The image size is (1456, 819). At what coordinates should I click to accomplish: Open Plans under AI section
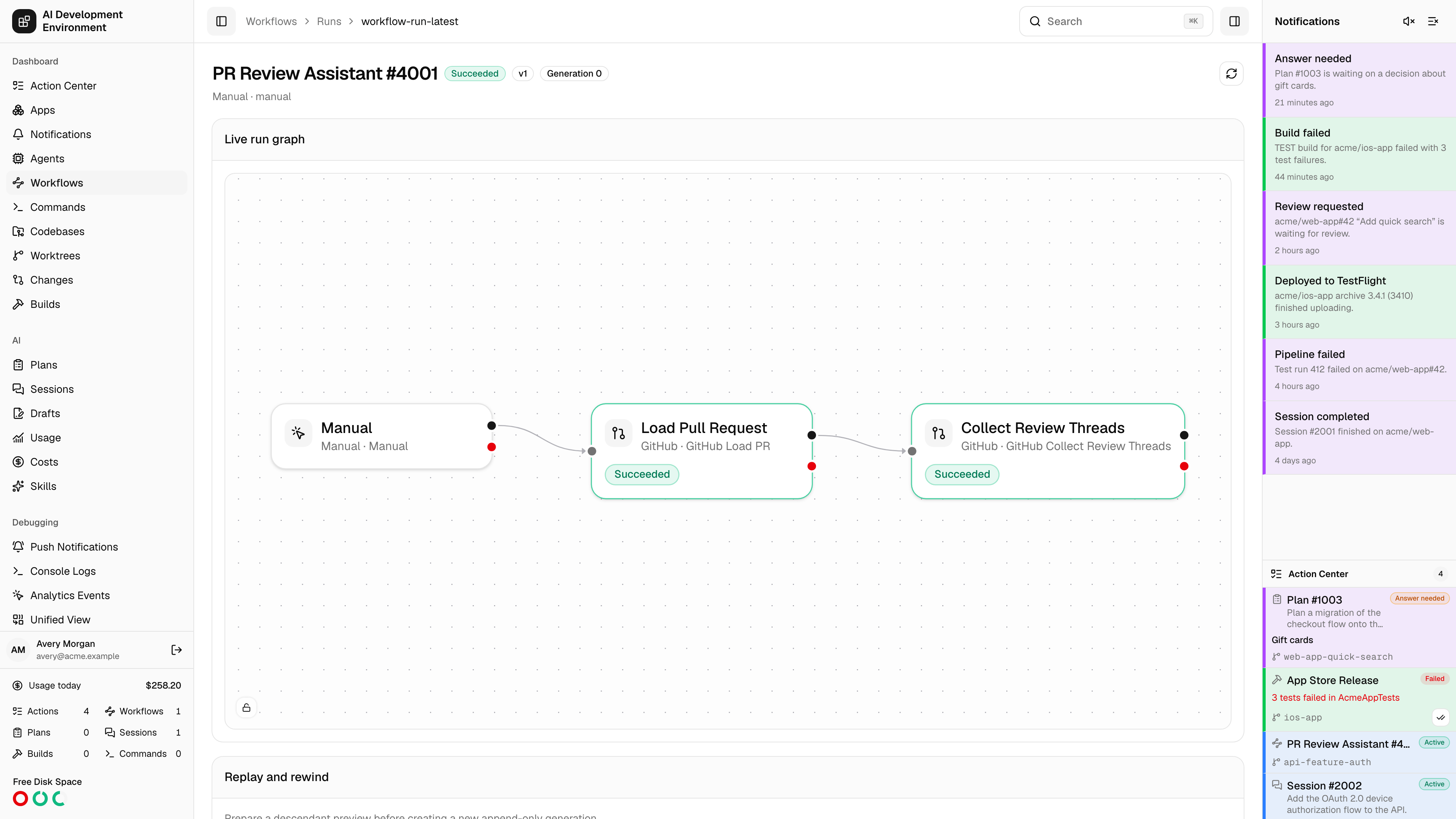click(97, 365)
